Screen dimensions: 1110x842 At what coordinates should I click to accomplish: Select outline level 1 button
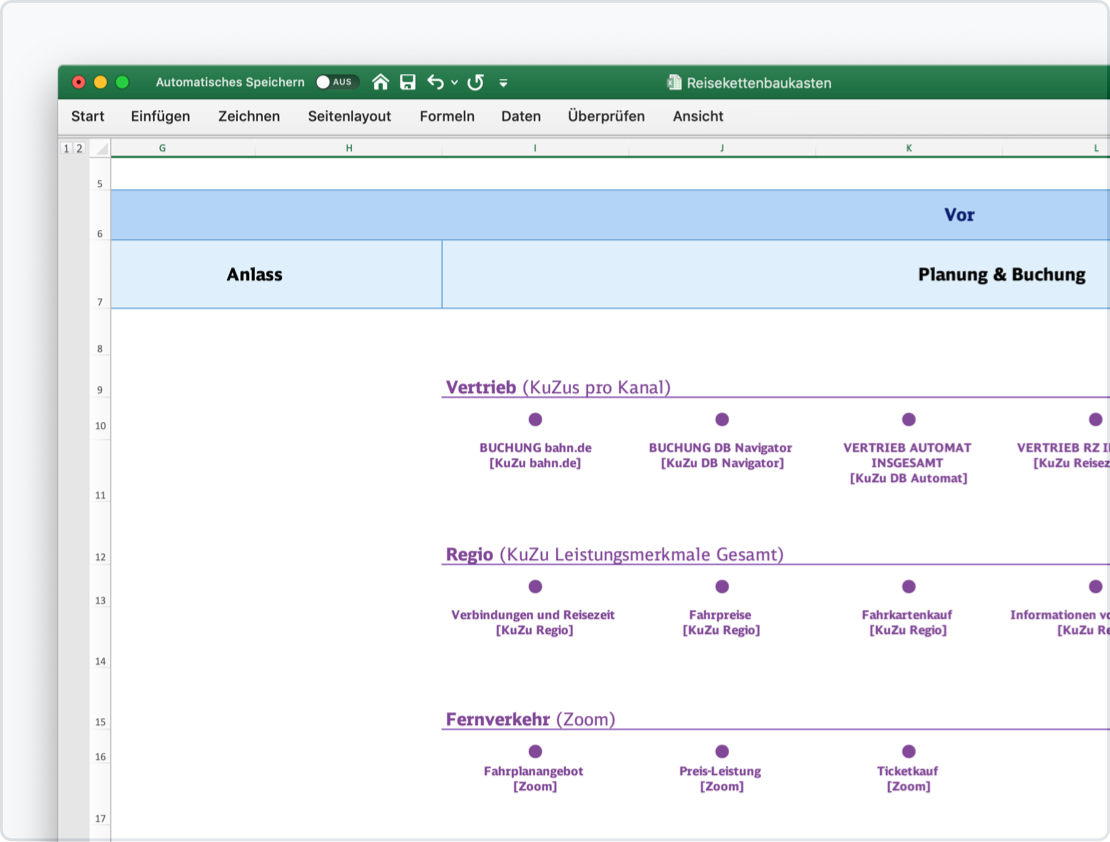66,148
